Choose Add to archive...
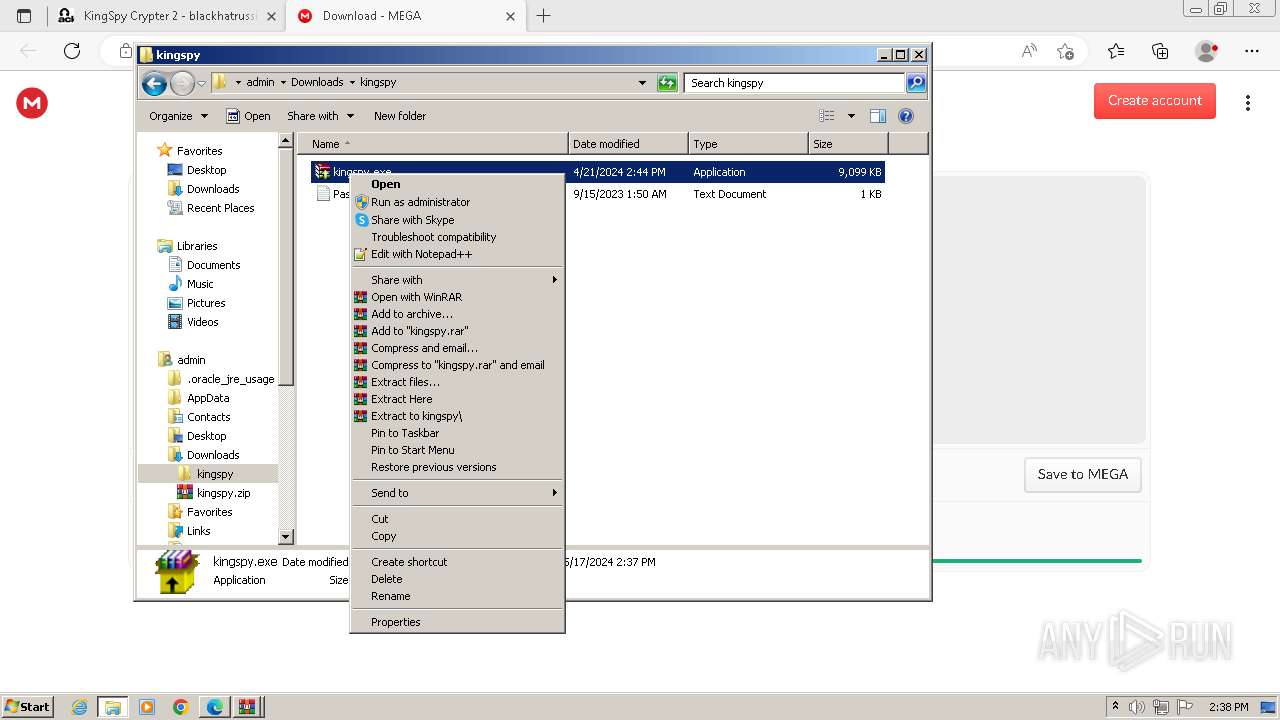 [x=457, y=314]
